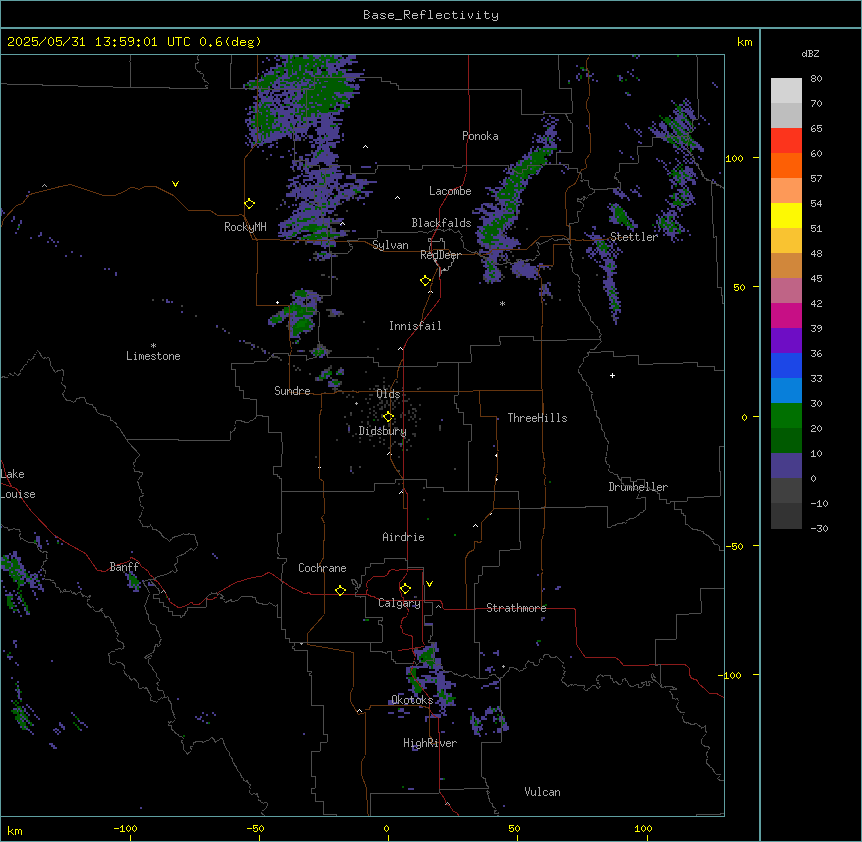
Task: Select the red 60-65 dBZ legend swatch
Action: 786,141
